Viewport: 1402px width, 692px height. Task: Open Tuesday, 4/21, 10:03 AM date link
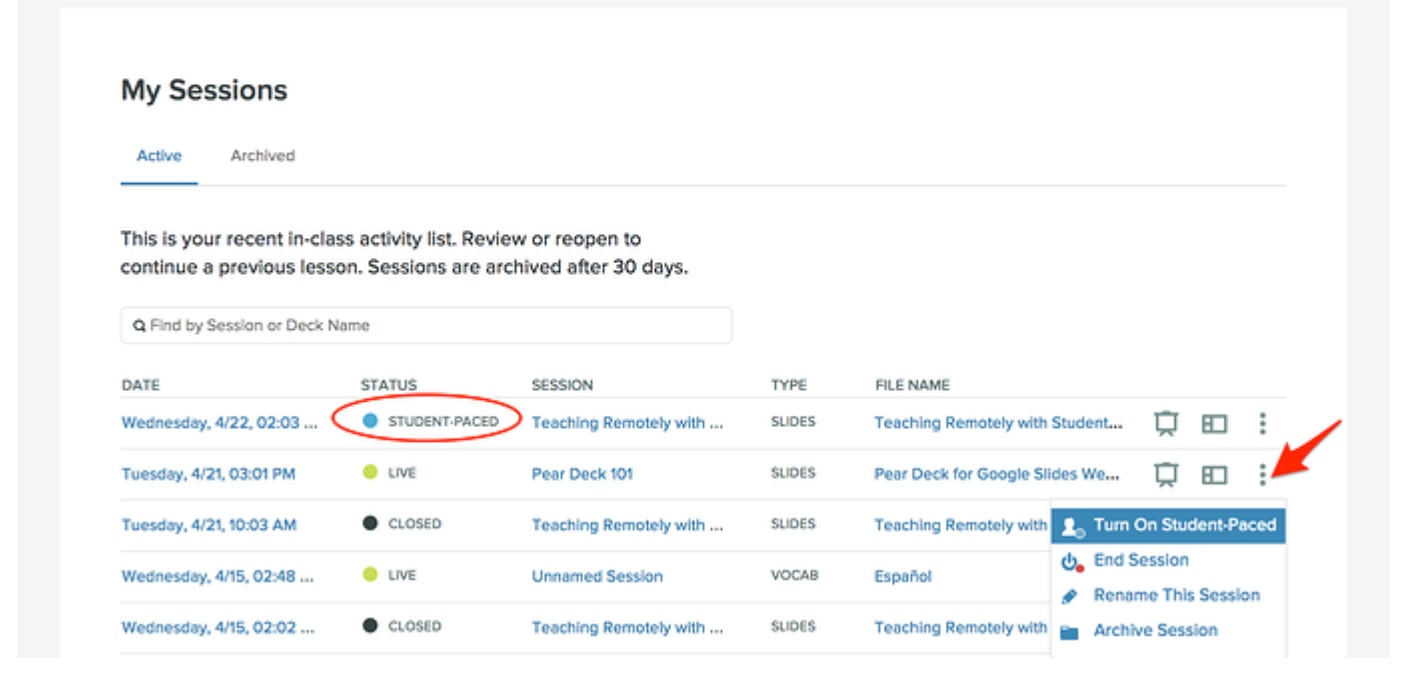(x=209, y=525)
